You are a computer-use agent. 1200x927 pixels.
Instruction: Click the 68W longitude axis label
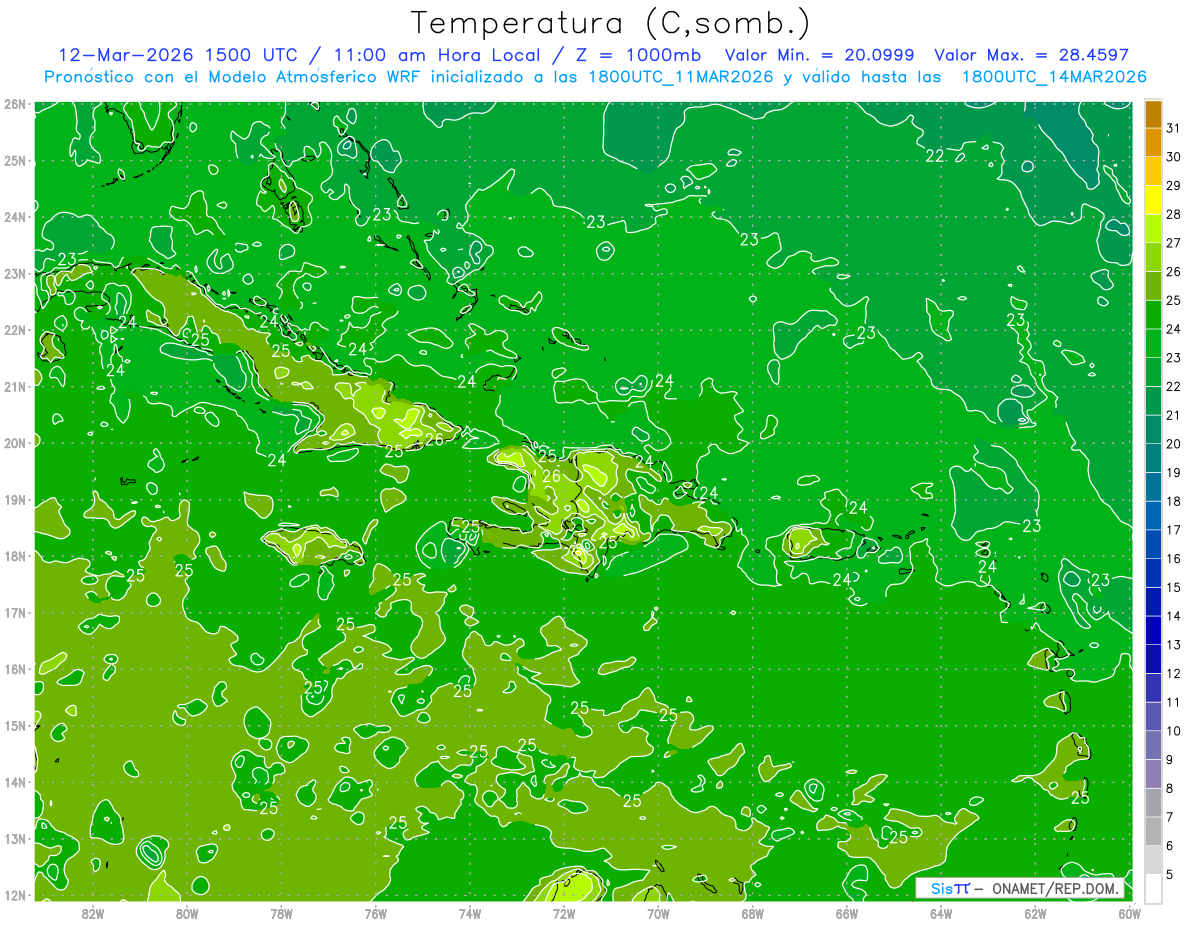tap(752, 913)
